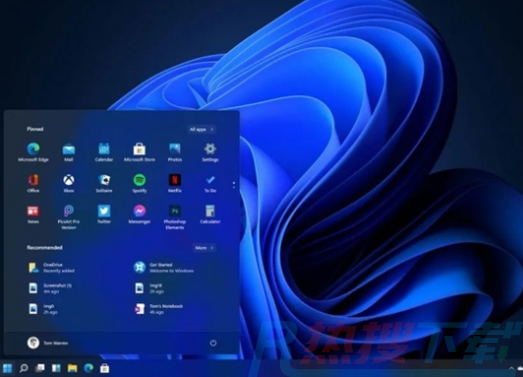Viewport: 523px width, 377px height.
Task: Launch the pinned Calendar app
Action: (104, 152)
